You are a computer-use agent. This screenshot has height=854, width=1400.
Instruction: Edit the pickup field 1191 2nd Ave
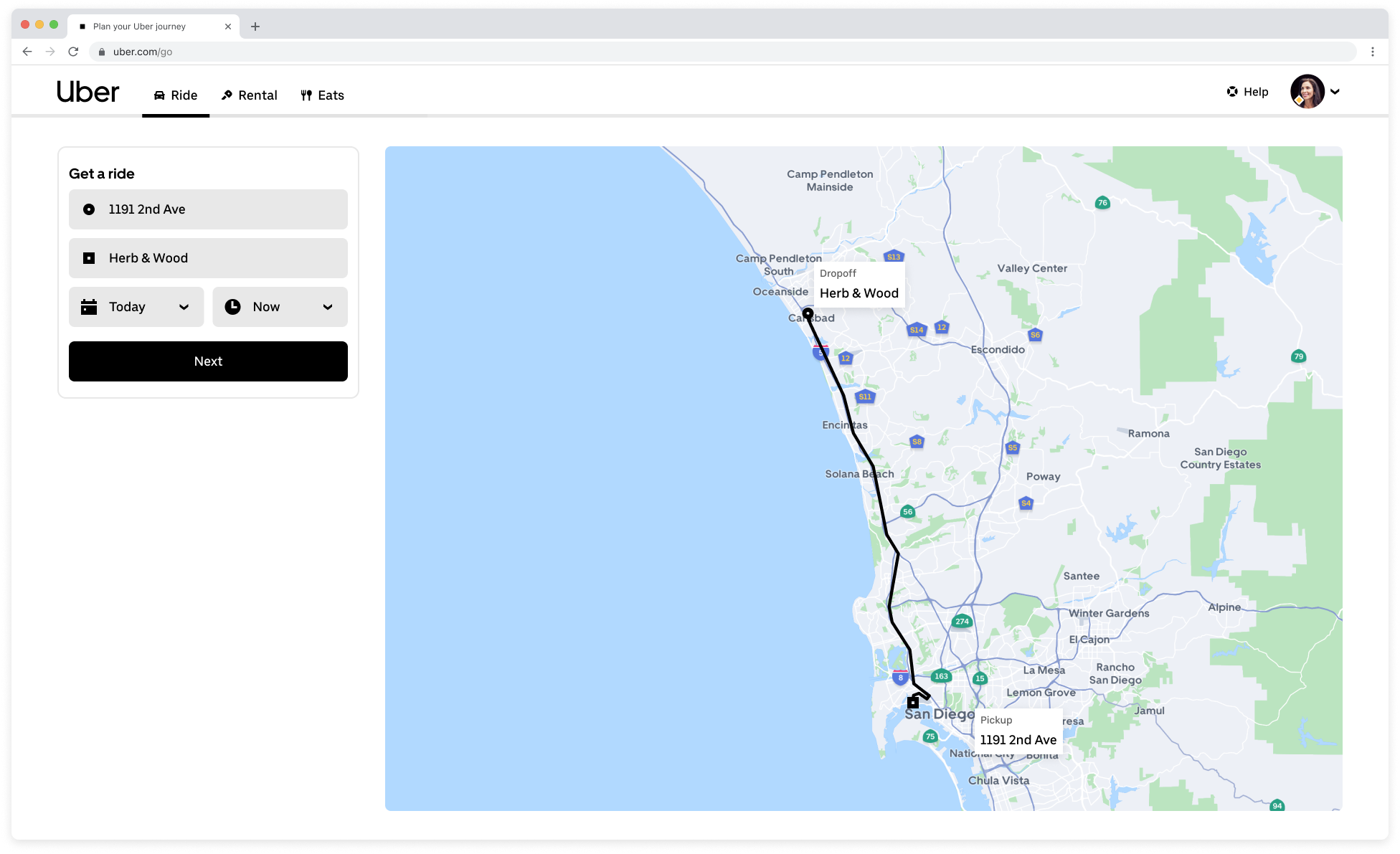click(x=208, y=209)
